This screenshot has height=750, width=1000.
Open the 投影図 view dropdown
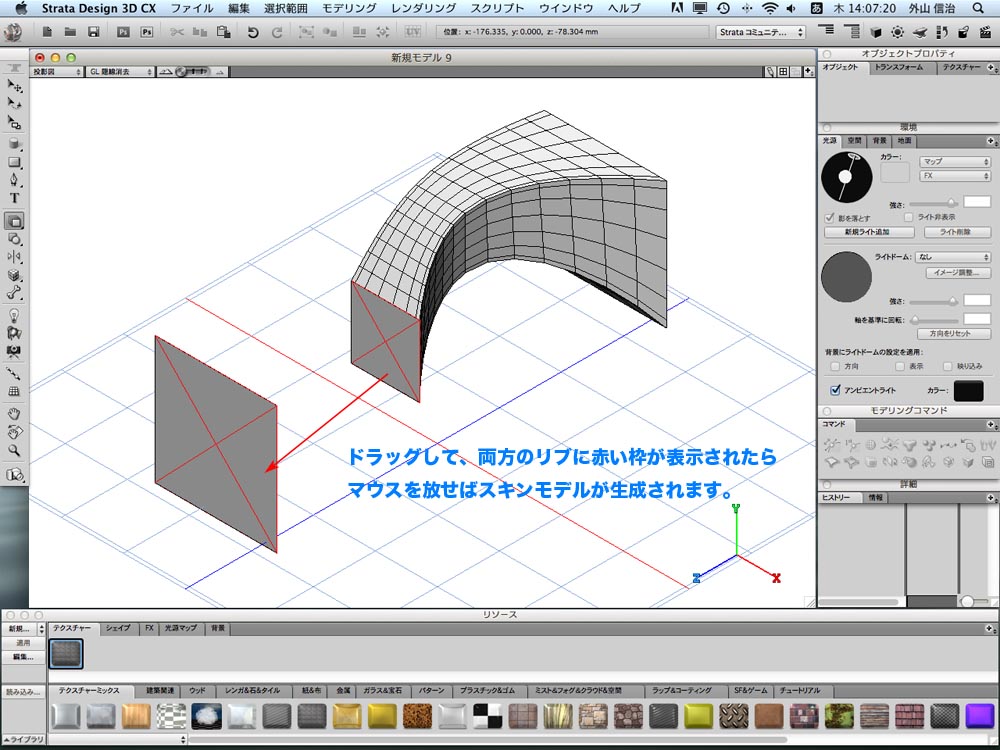click(57, 72)
